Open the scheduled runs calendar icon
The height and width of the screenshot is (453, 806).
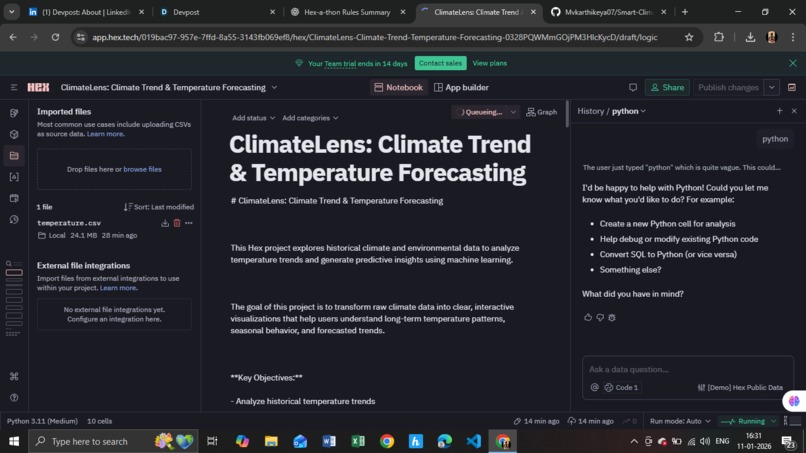click(14, 198)
